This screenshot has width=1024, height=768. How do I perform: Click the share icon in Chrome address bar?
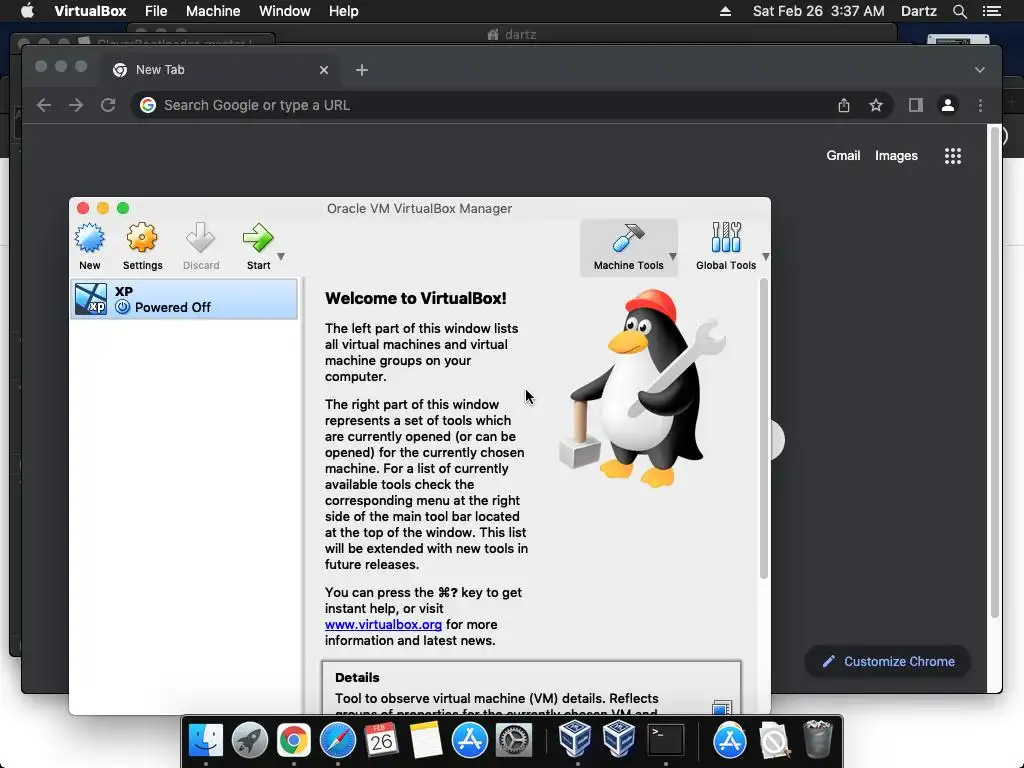point(844,105)
